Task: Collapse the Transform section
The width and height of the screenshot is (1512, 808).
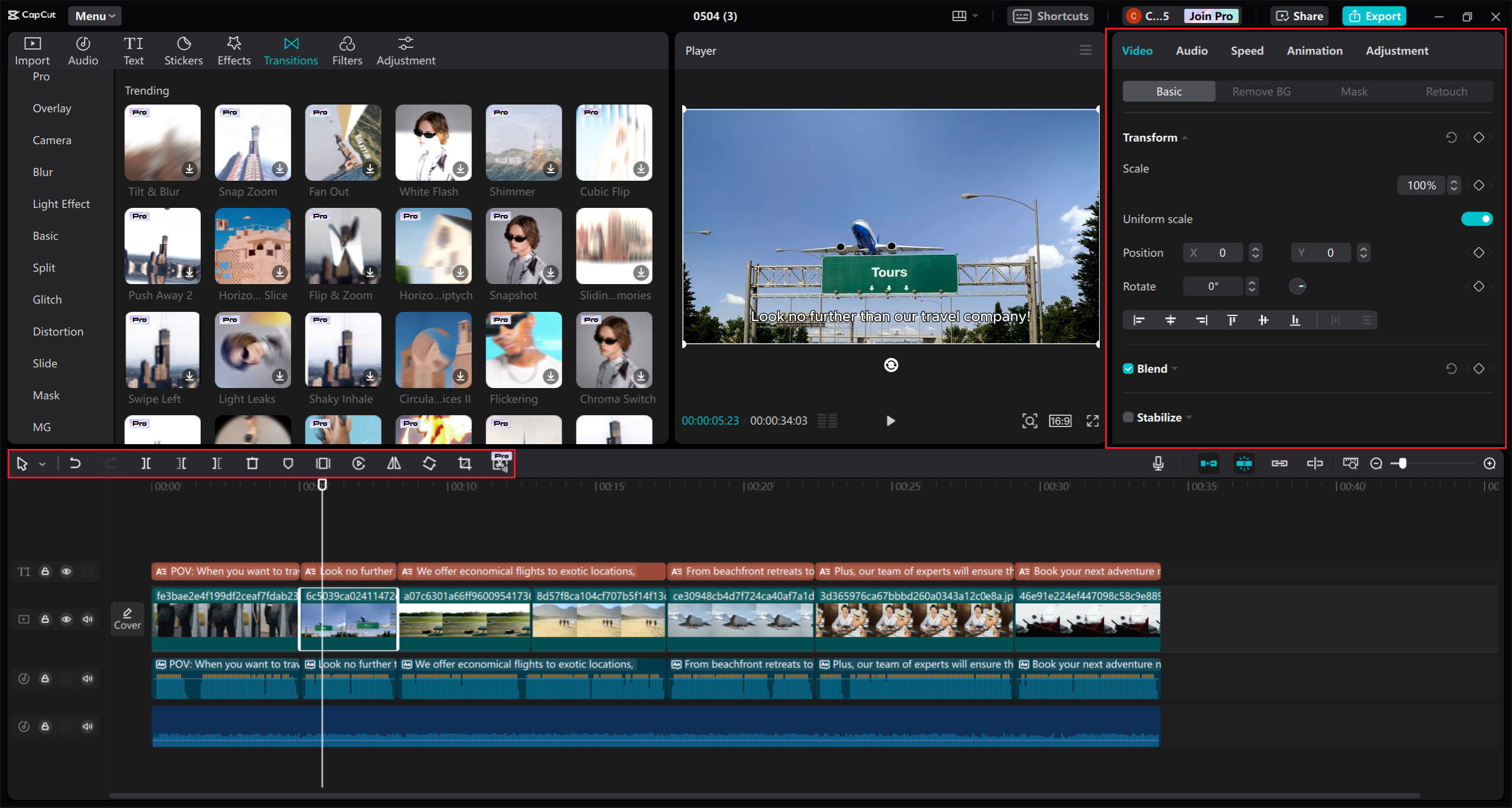Action: [x=1185, y=137]
